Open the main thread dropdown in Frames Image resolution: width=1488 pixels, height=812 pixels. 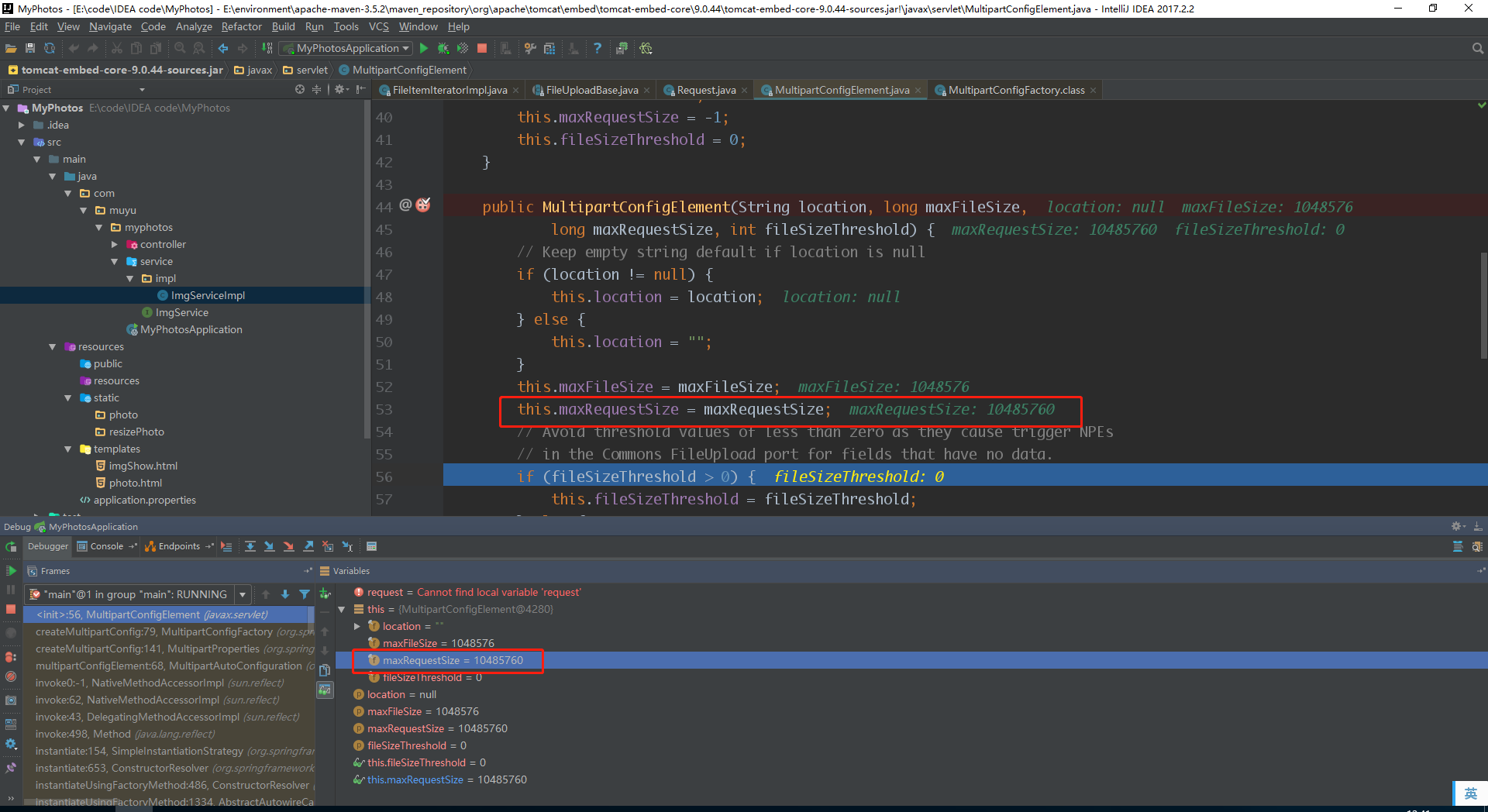click(x=242, y=594)
